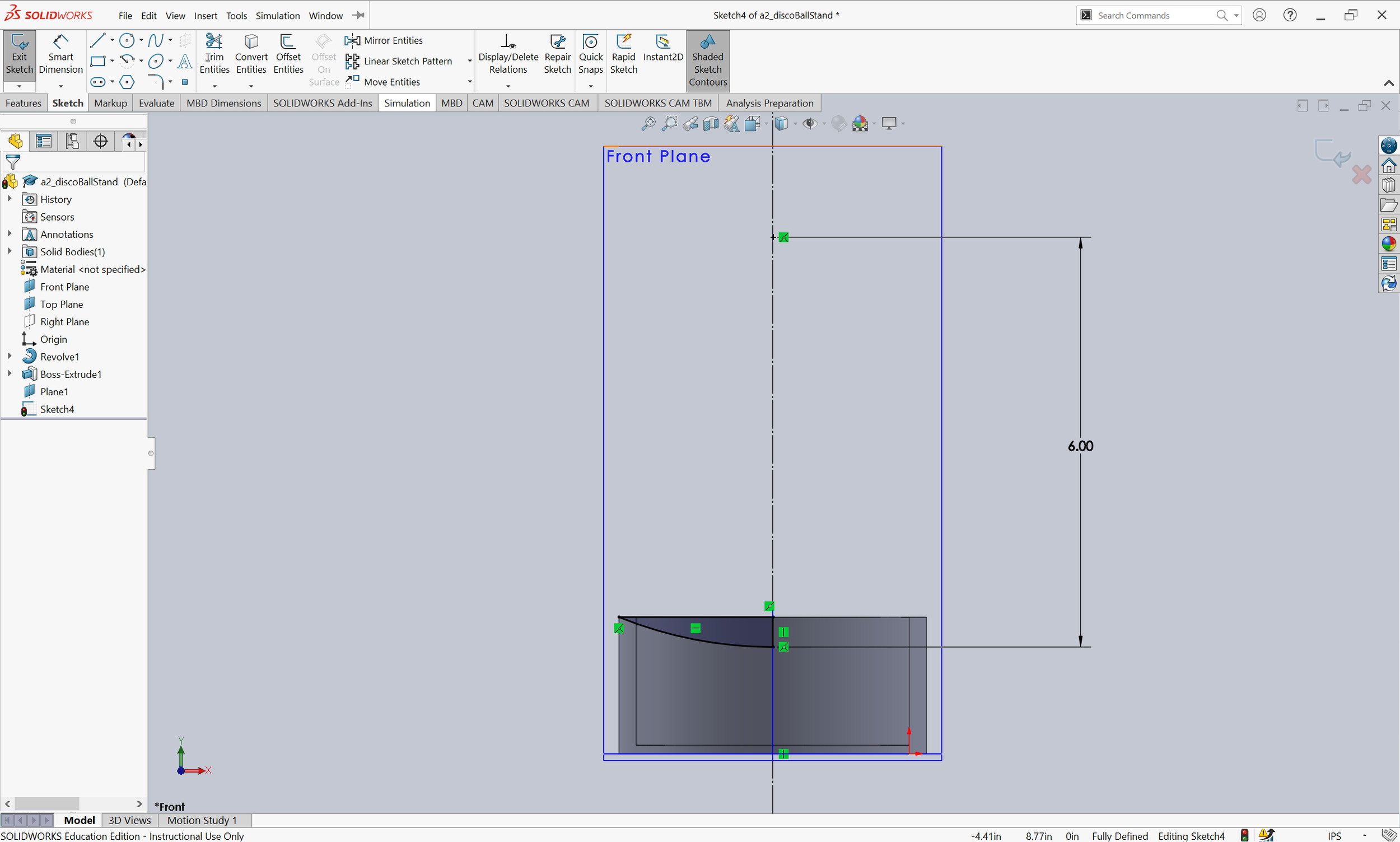The width and height of the screenshot is (1400, 842).
Task: Open the FeatureManager design tree tab
Action: 15,141
